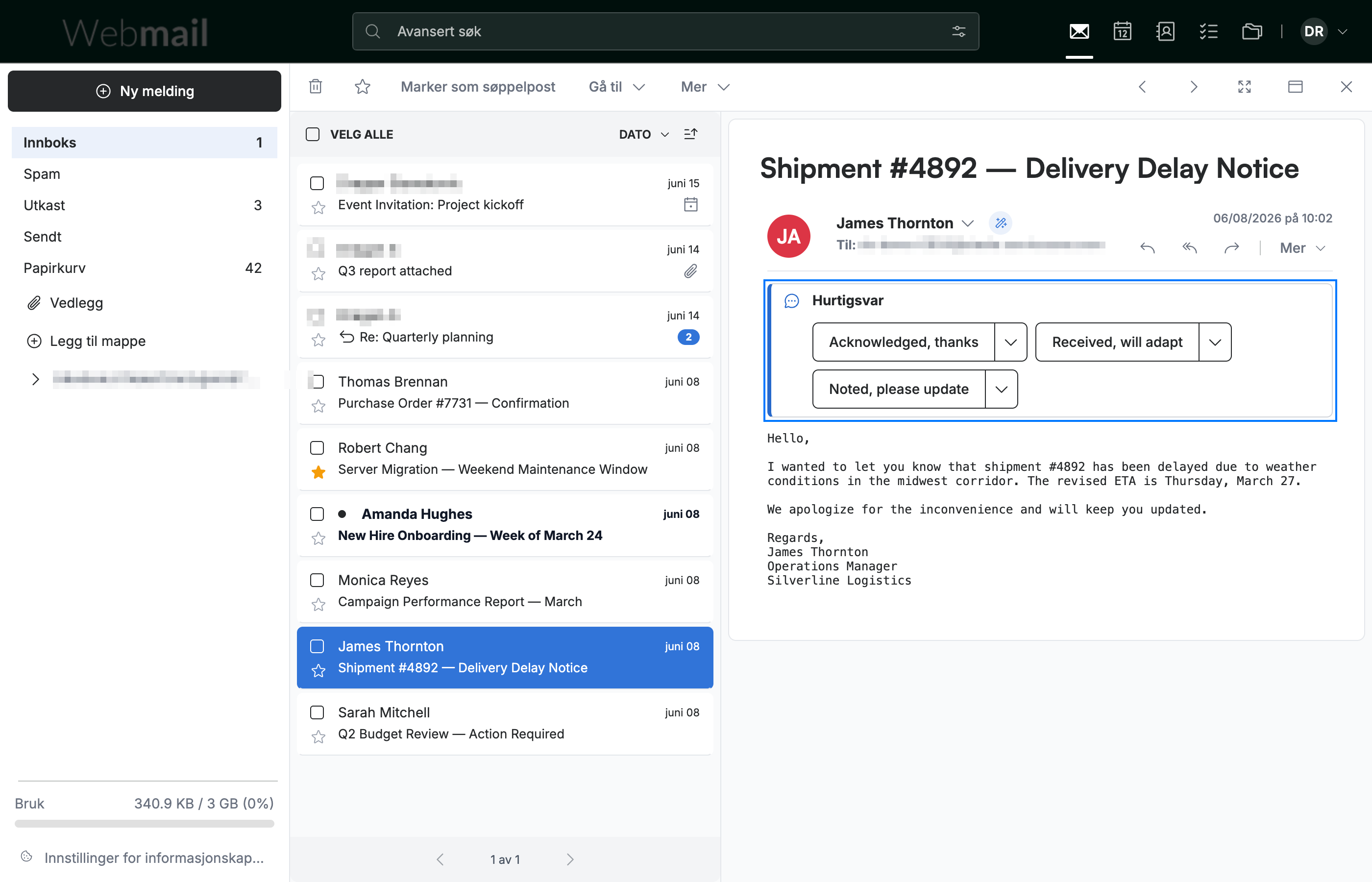Open the Tasks checklist icon

1208,31
